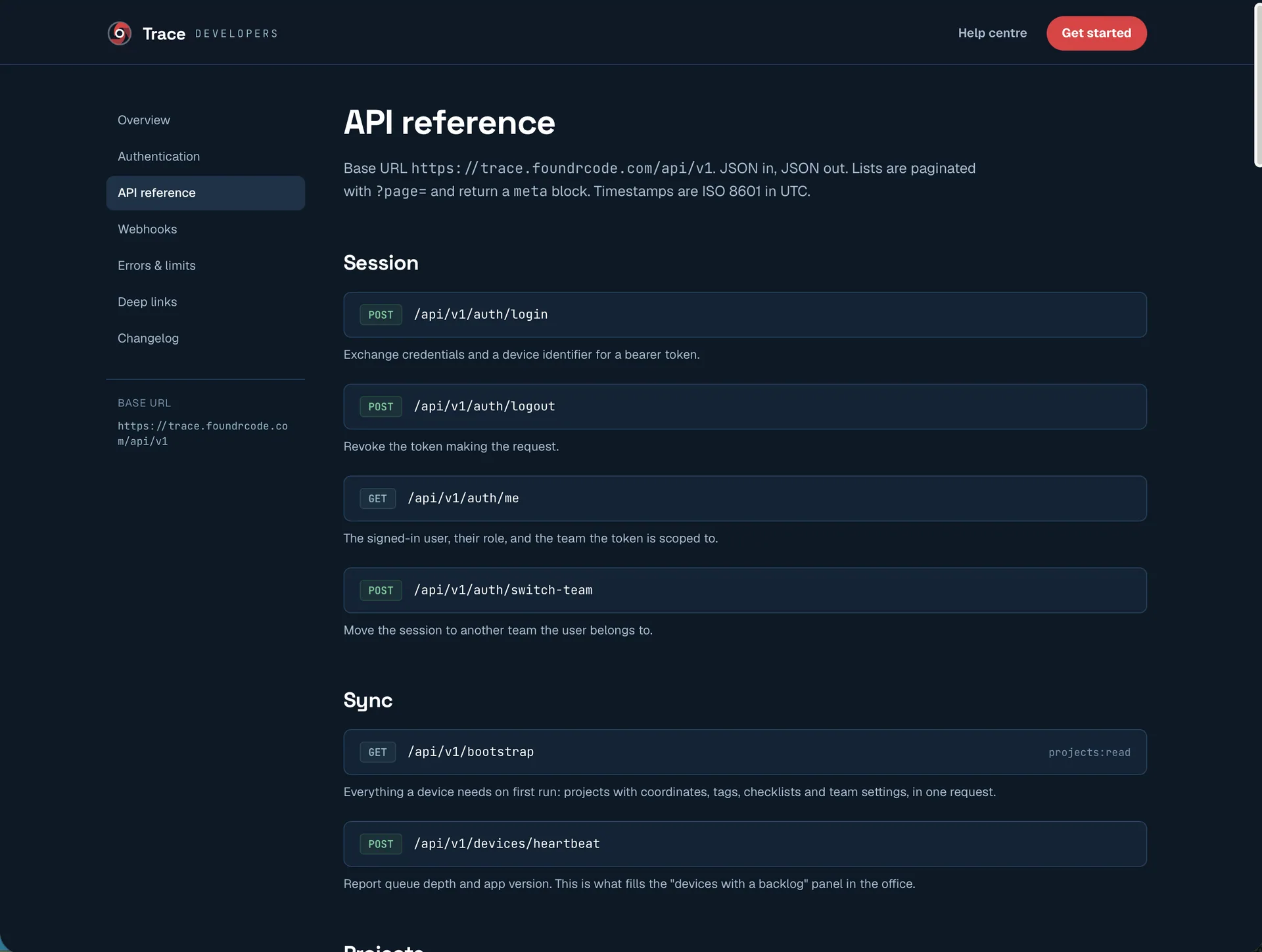
Task: Open Changelog in the sidebar
Action: coord(205,338)
